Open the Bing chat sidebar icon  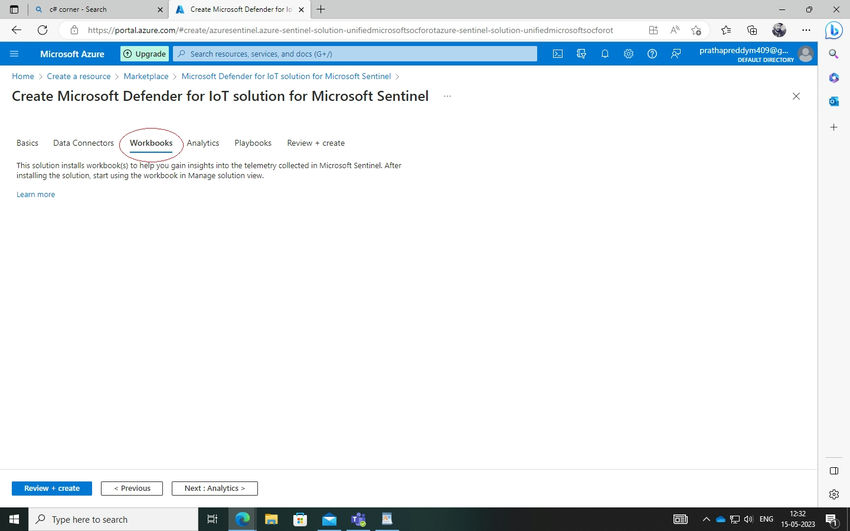pyautogui.click(x=834, y=30)
